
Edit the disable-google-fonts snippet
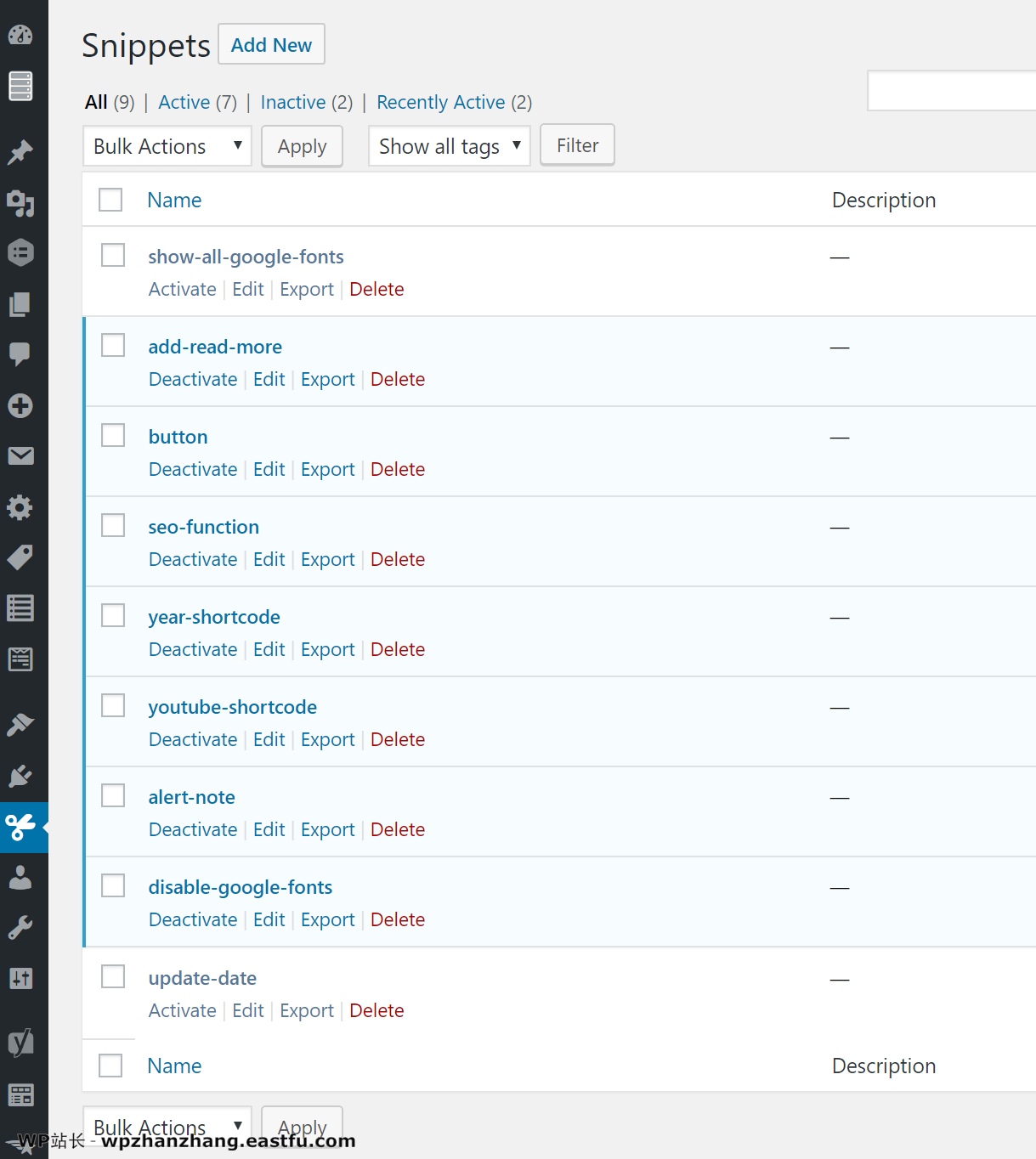tap(269, 919)
